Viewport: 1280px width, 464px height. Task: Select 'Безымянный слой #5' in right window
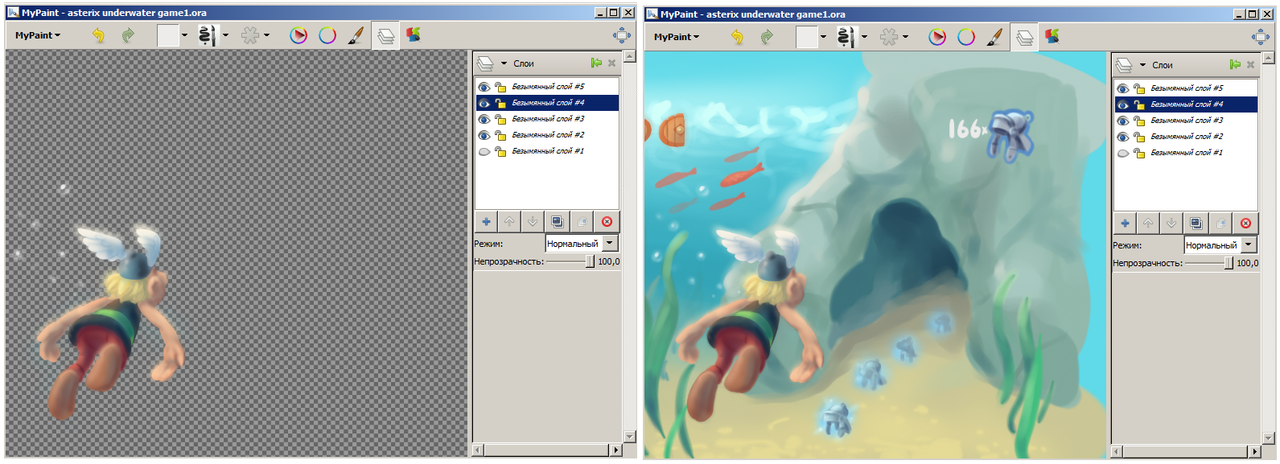pyautogui.click(x=1186, y=87)
